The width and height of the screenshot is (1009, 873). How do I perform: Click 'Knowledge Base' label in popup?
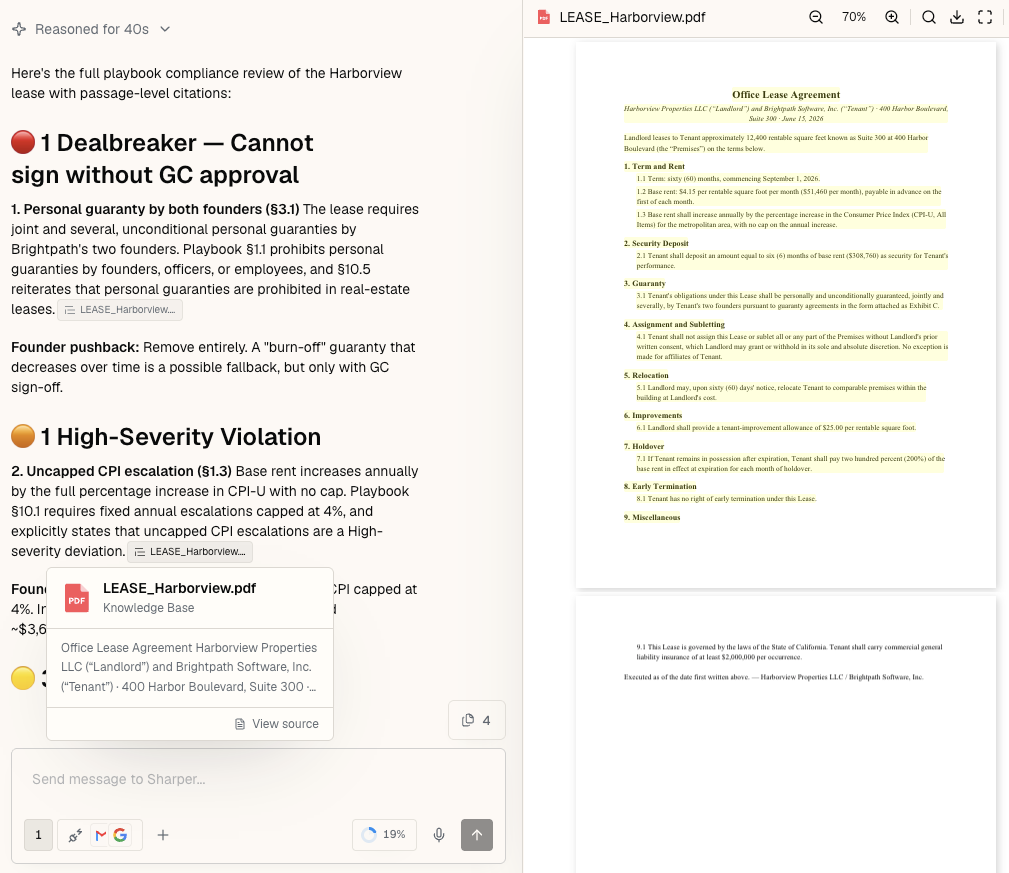[x=148, y=608]
